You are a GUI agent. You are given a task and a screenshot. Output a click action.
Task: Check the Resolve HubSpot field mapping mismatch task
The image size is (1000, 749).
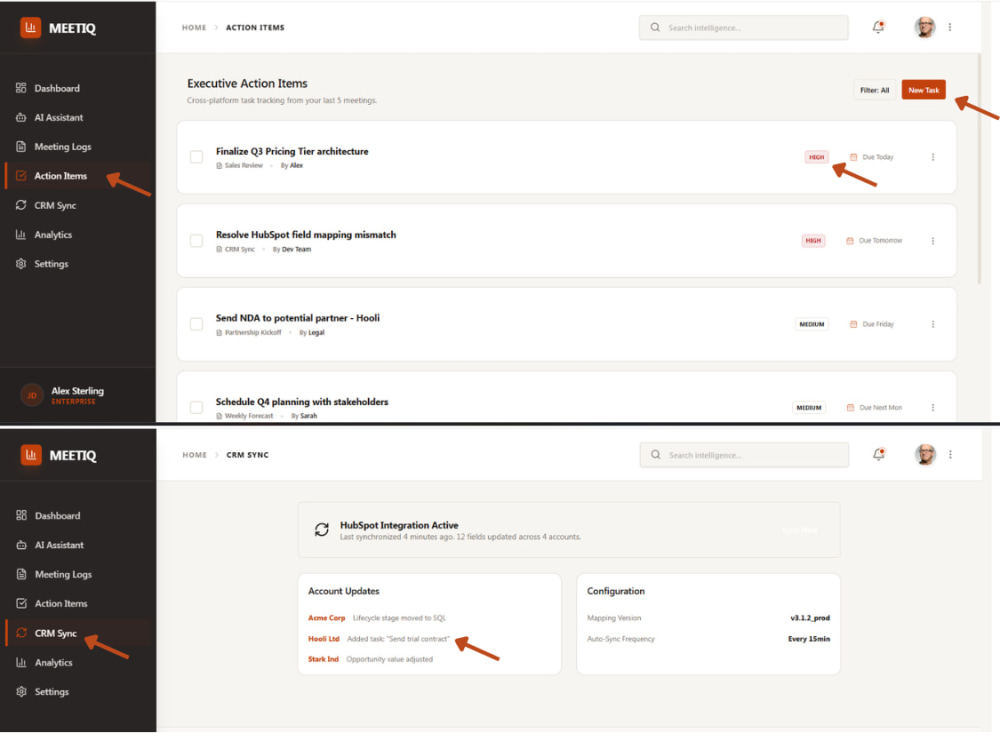[196, 241]
